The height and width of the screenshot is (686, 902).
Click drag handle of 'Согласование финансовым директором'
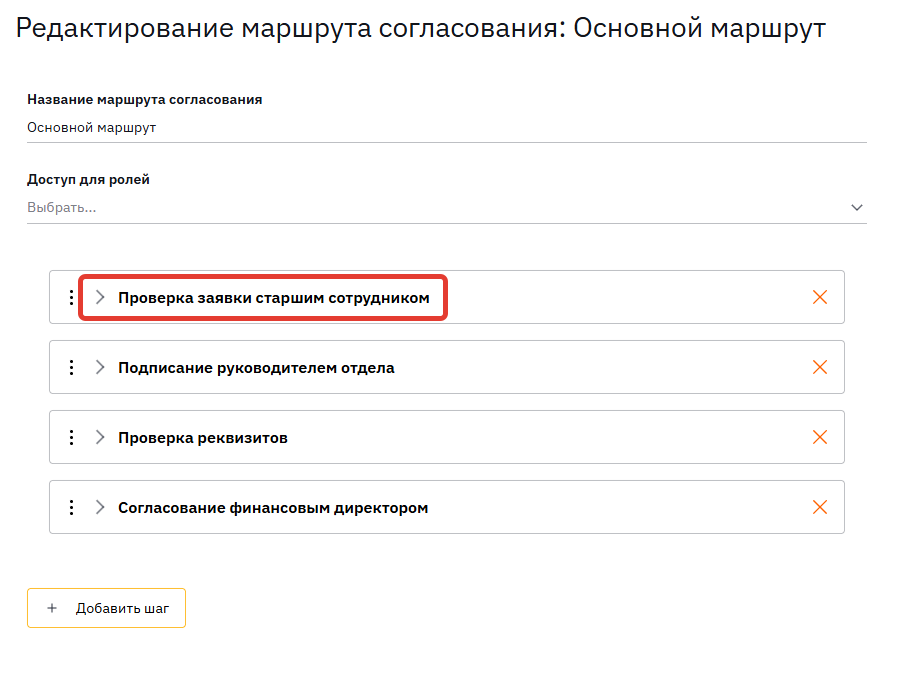click(71, 507)
